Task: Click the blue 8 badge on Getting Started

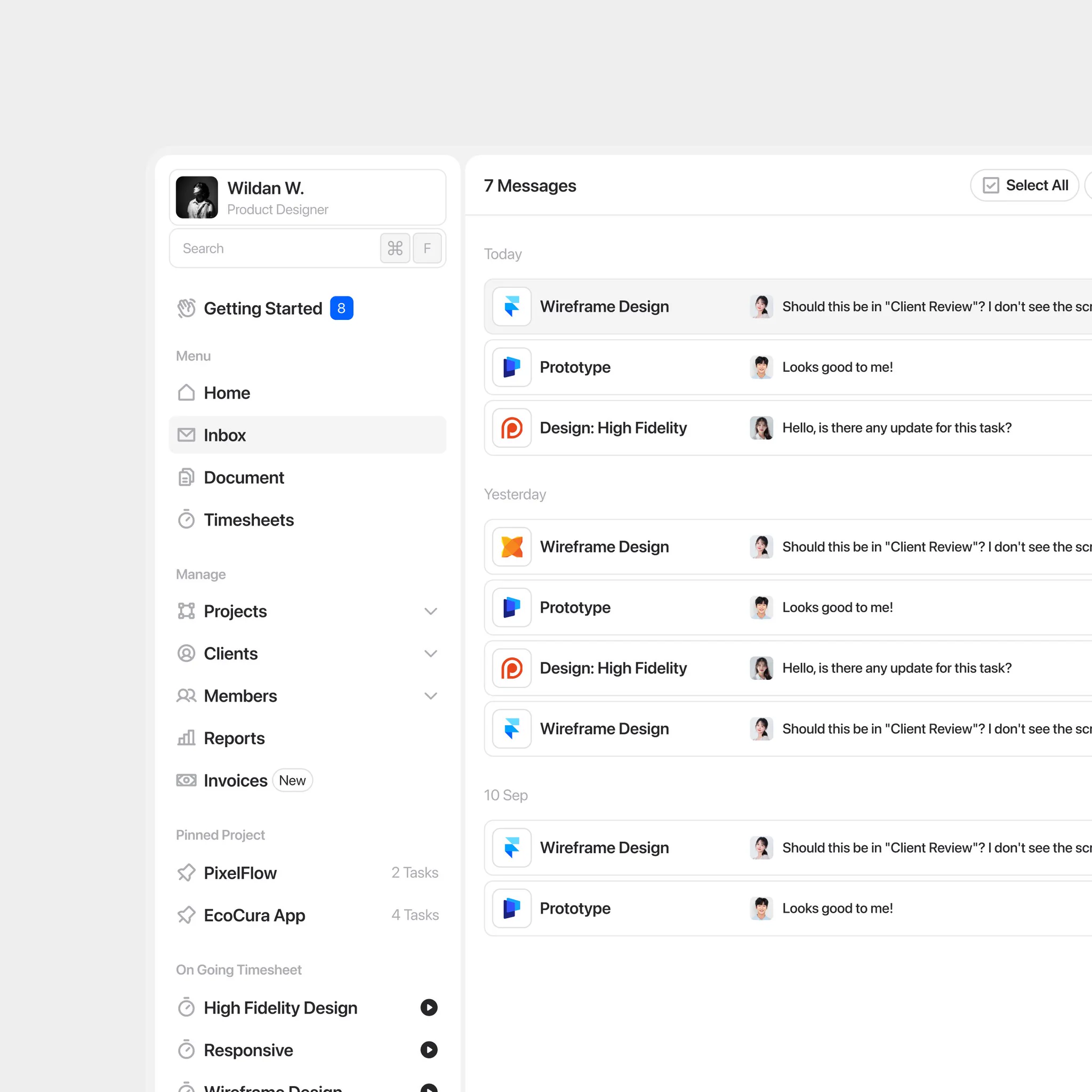Action: 341,308
